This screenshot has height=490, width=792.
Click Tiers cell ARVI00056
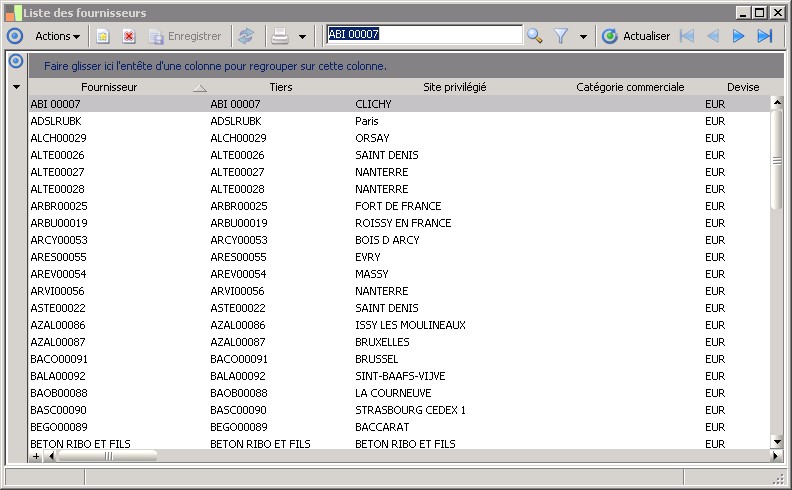click(237, 291)
